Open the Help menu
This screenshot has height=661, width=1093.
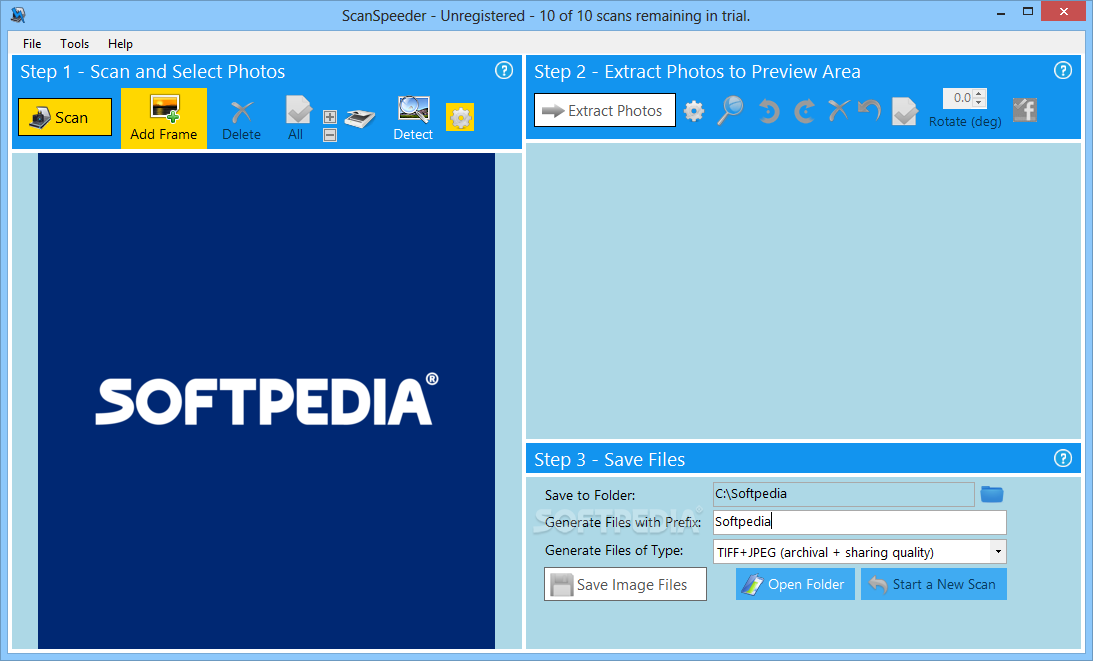[x=120, y=43]
